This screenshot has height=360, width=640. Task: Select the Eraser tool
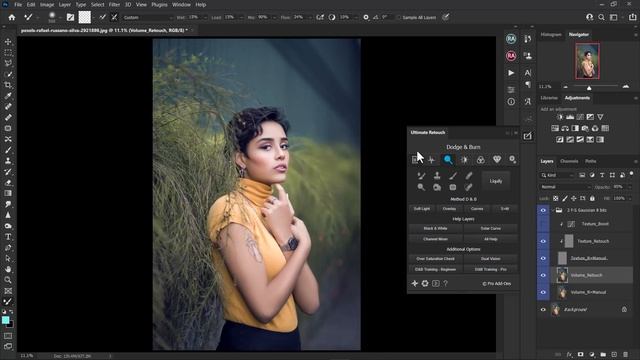tap(8, 182)
